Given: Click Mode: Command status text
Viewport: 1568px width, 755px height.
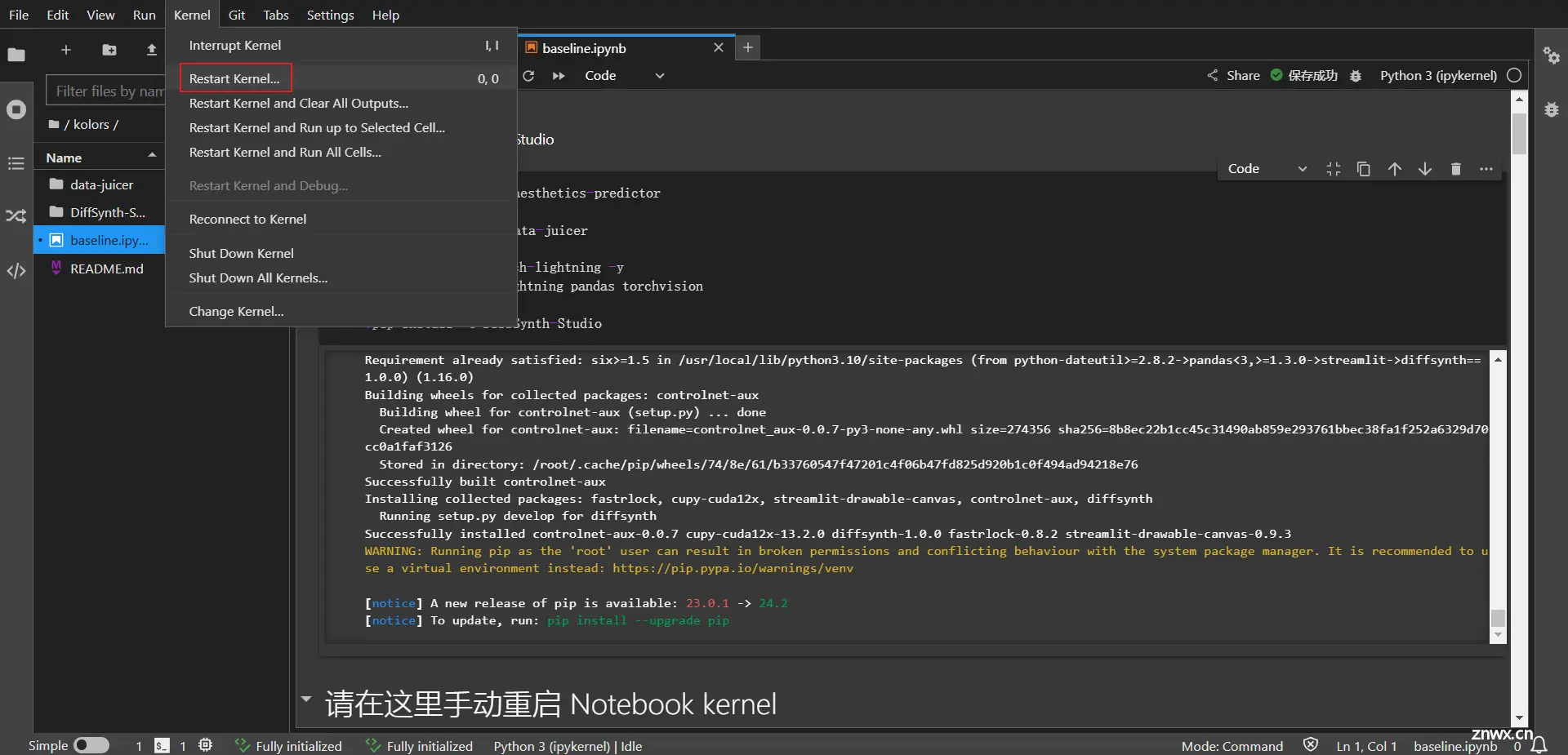Looking at the screenshot, I should (x=1232, y=746).
